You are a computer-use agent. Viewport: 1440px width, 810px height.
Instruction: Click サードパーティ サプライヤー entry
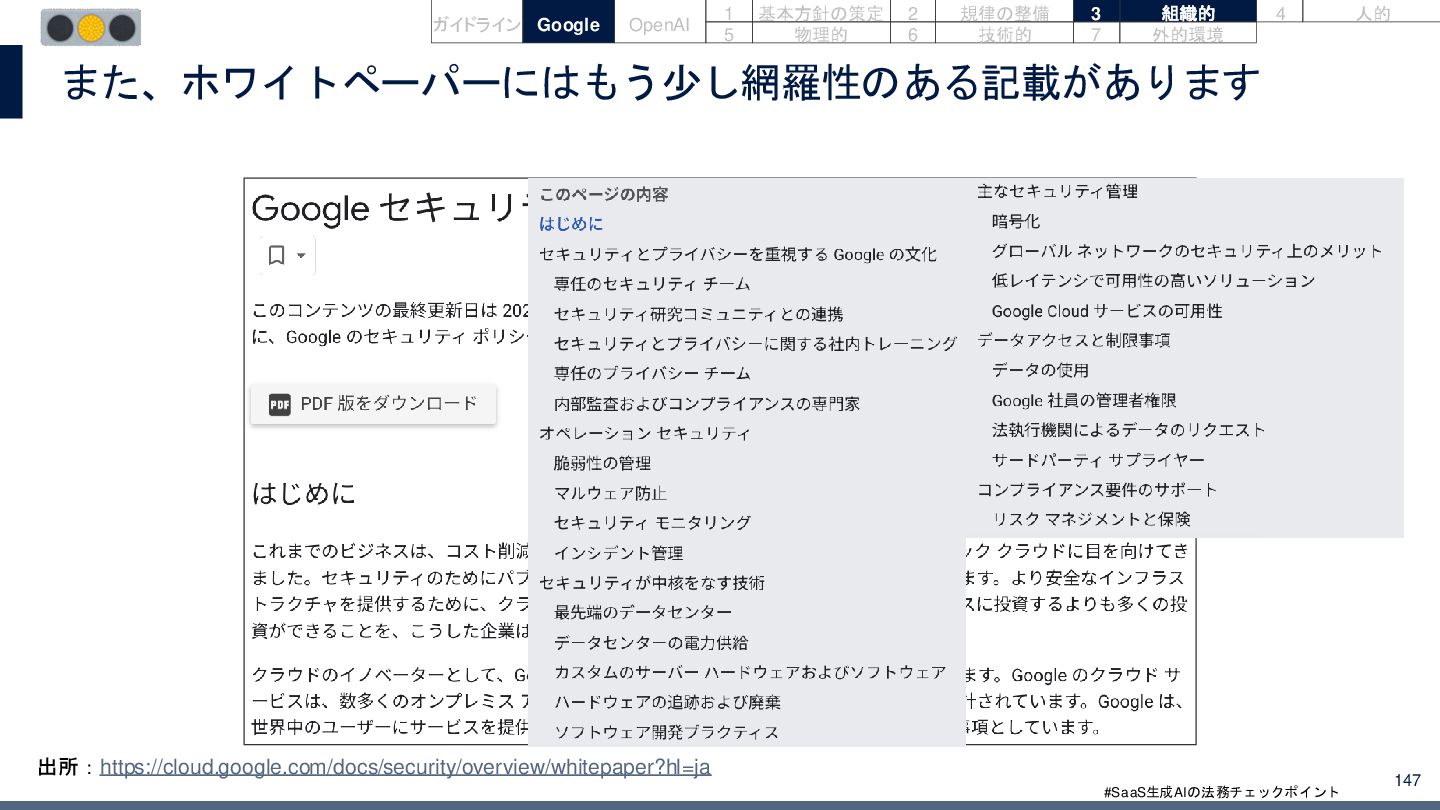pos(1098,460)
